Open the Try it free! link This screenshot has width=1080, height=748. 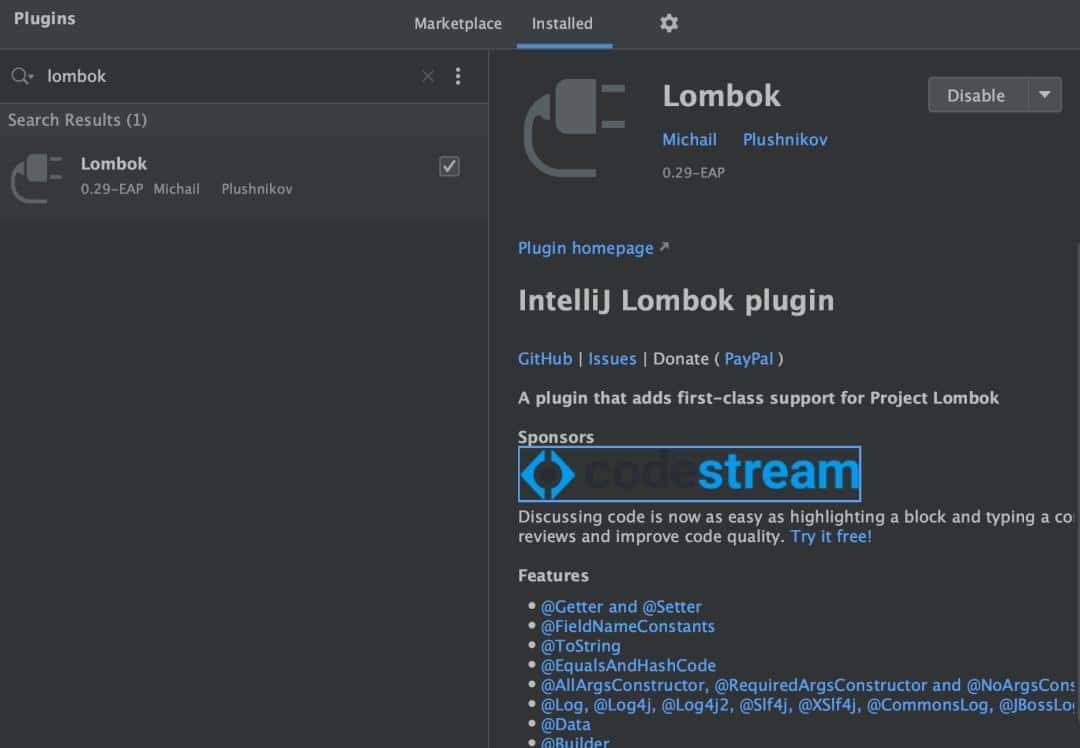(831, 537)
